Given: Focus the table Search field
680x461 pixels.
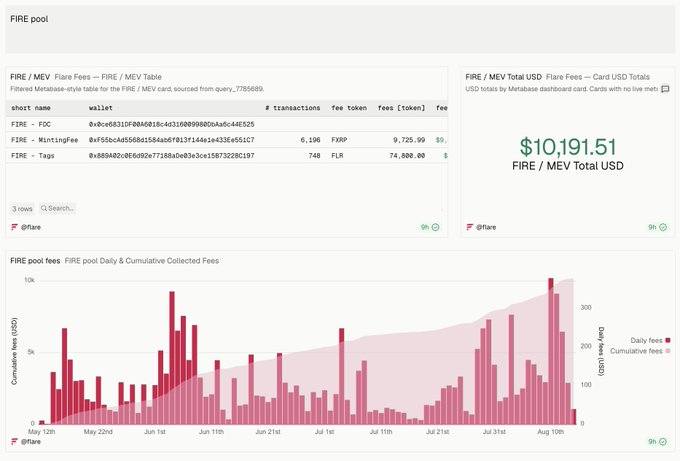Looking at the screenshot, I should (58, 208).
